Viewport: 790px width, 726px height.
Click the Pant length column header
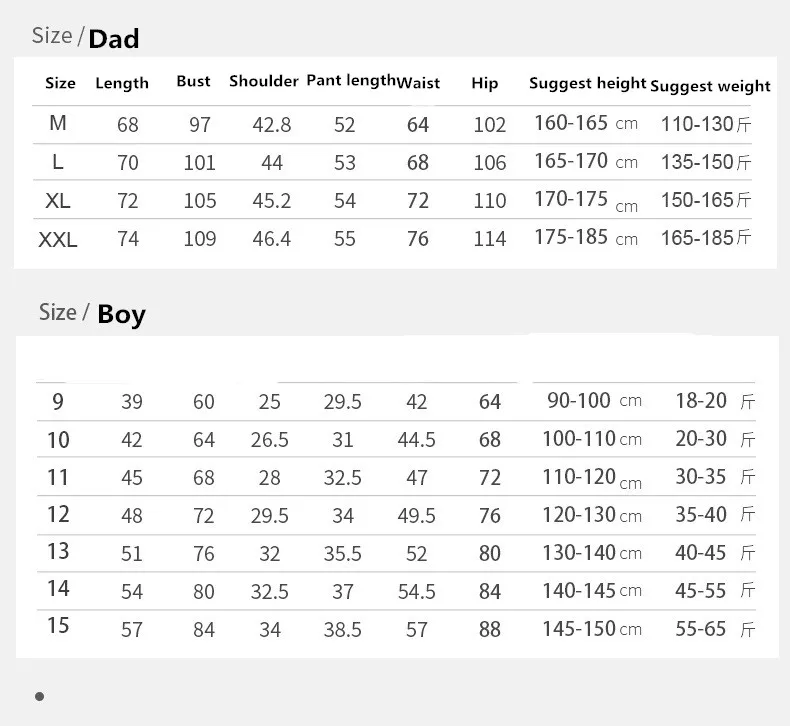click(x=351, y=81)
